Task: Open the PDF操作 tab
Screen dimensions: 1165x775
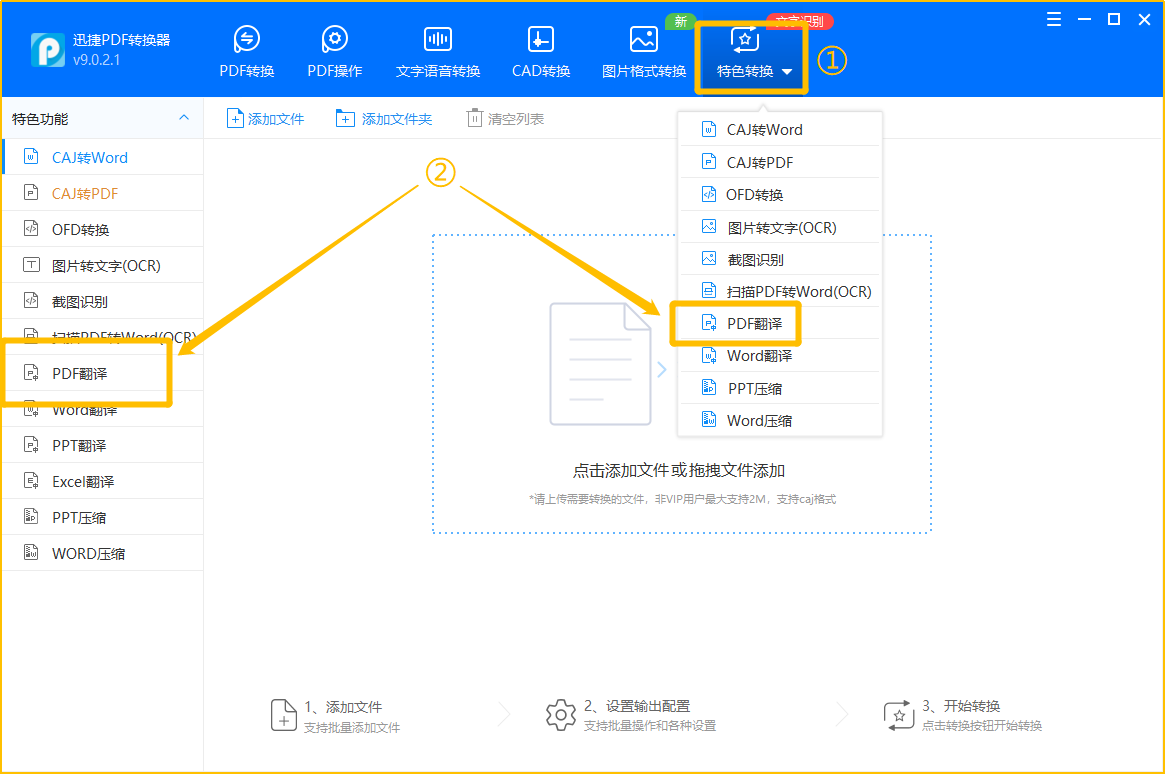Action: (x=334, y=52)
